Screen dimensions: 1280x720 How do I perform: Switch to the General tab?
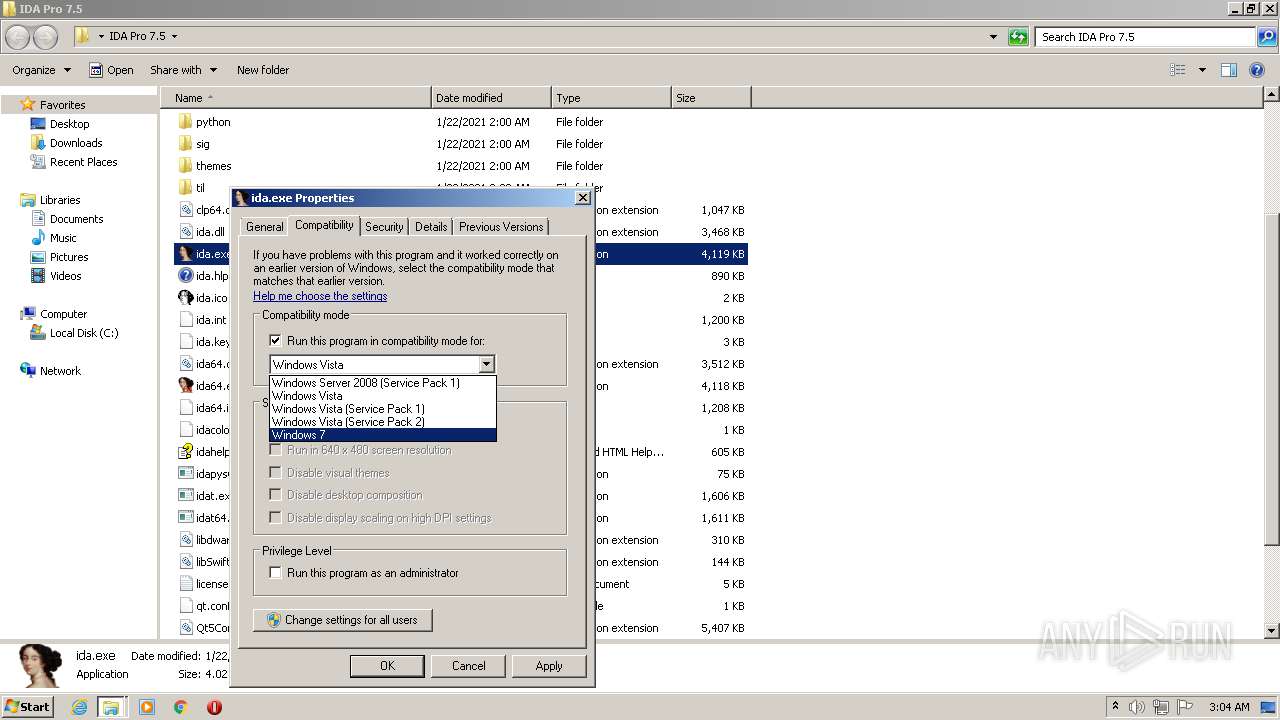[265, 227]
